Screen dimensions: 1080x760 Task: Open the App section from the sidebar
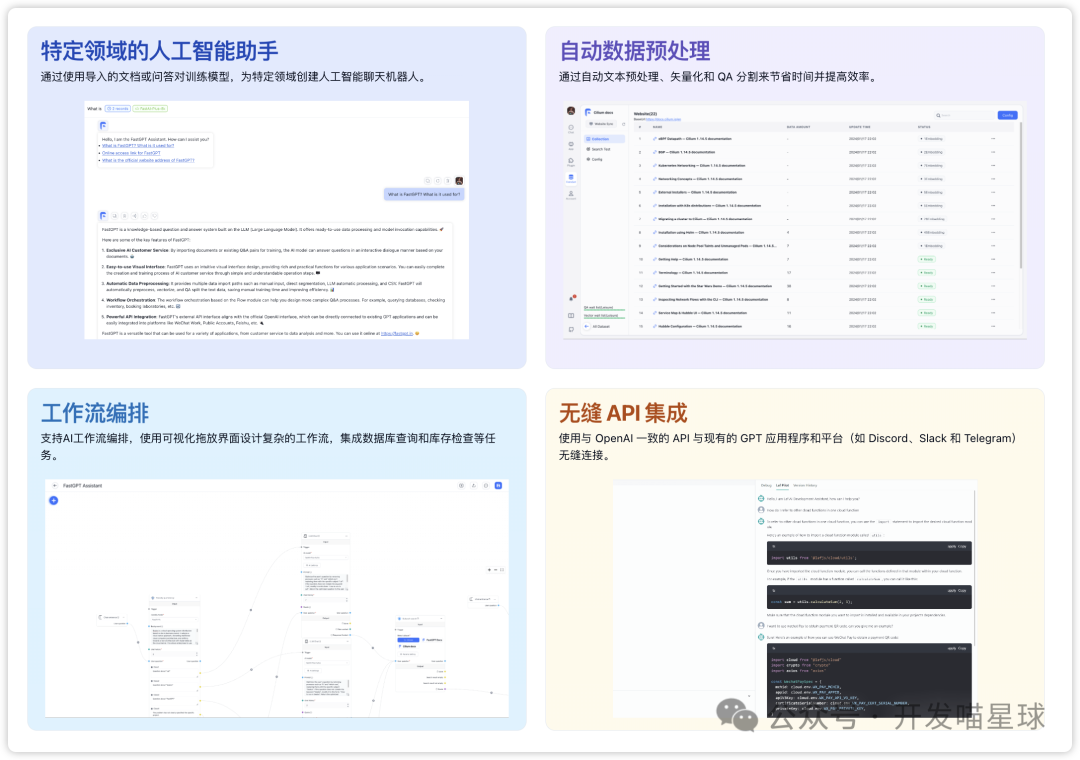571,145
